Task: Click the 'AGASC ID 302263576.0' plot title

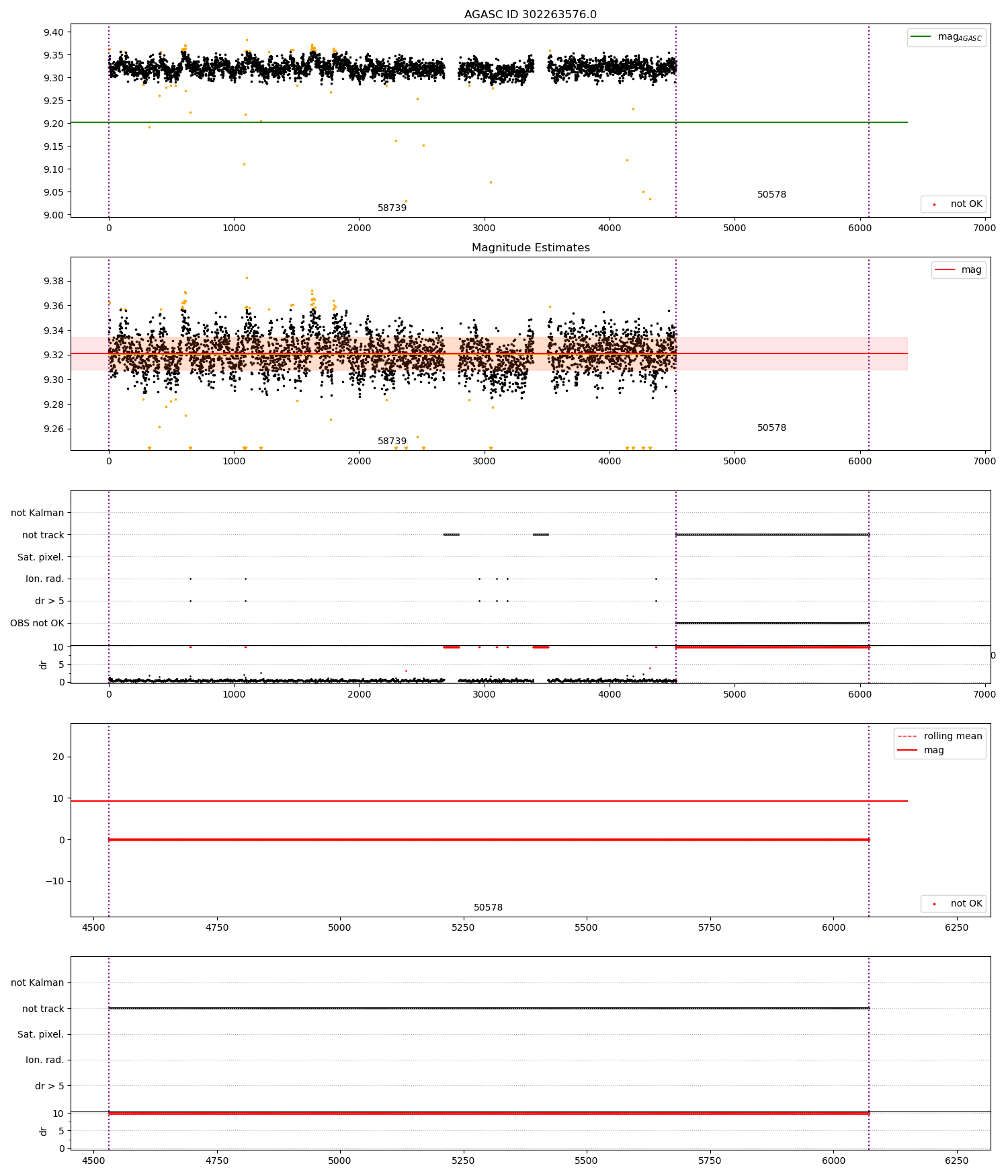Action: click(530, 14)
